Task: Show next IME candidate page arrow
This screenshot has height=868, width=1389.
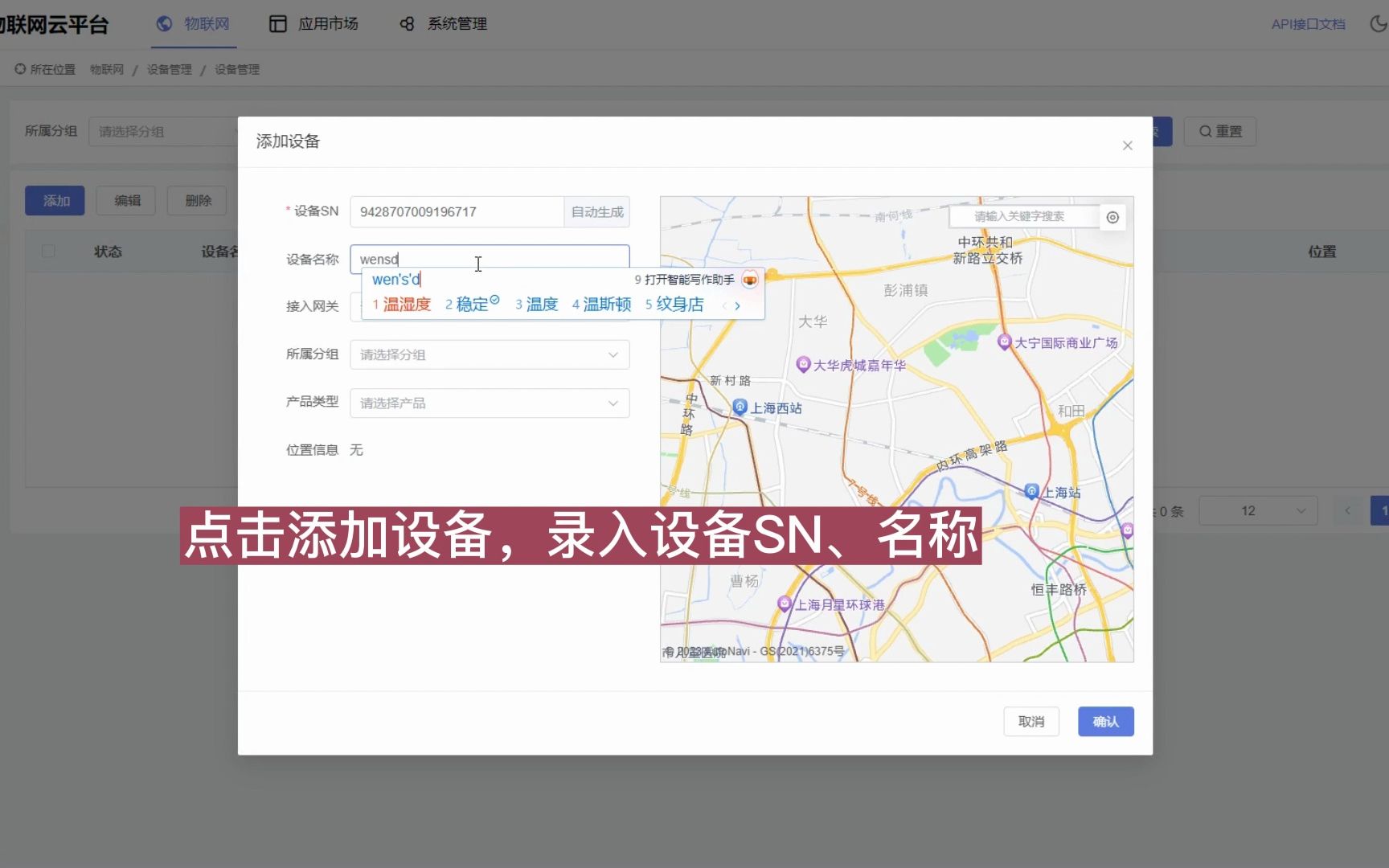Action: [737, 305]
